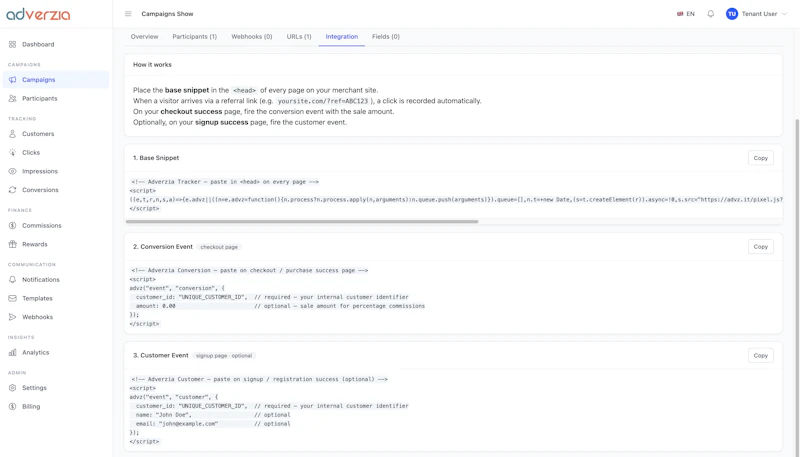Click the page vertical scrollbar
Viewport: 800px width, 457px height.
tap(797, 286)
